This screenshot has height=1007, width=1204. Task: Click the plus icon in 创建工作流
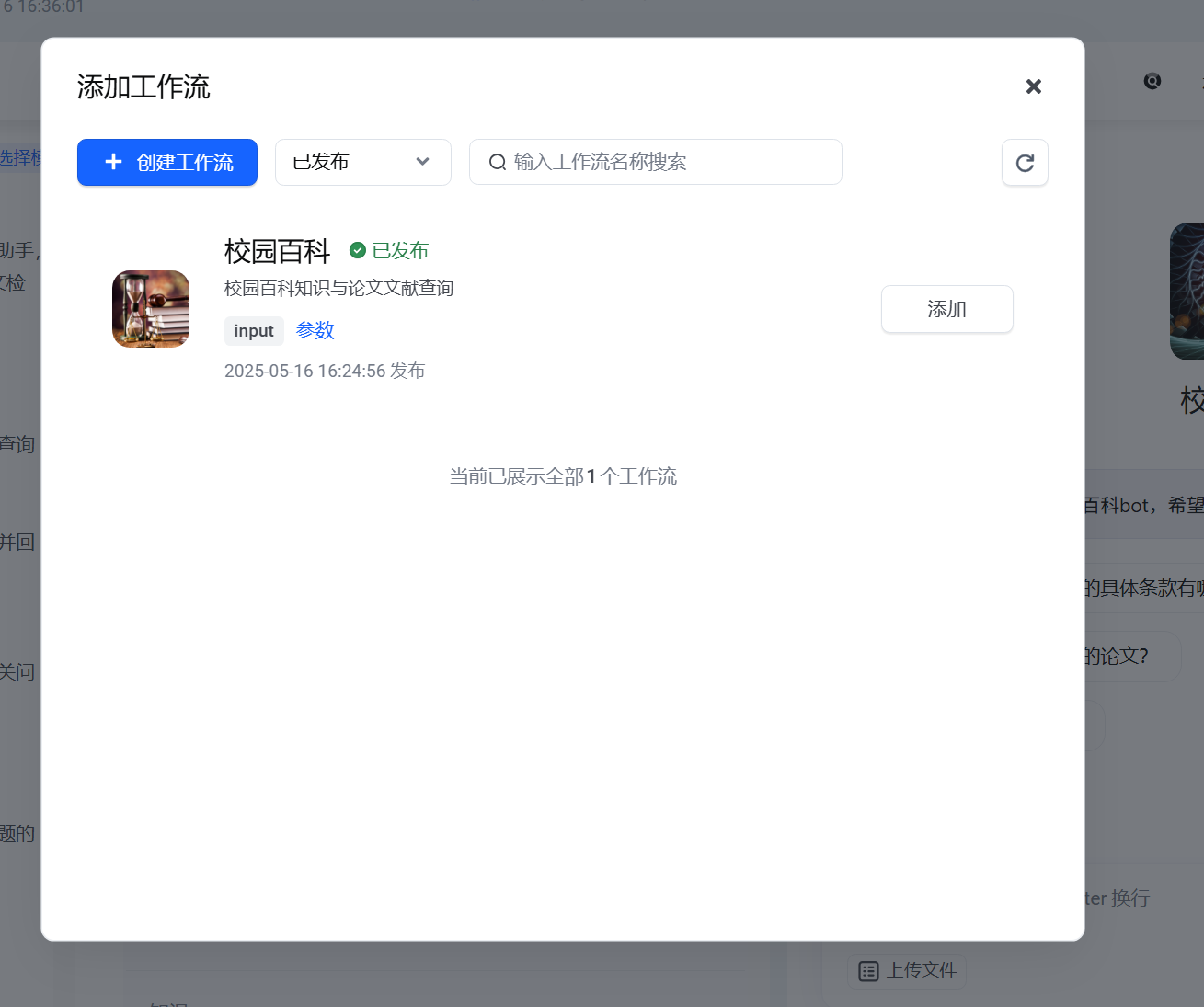[x=113, y=162]
